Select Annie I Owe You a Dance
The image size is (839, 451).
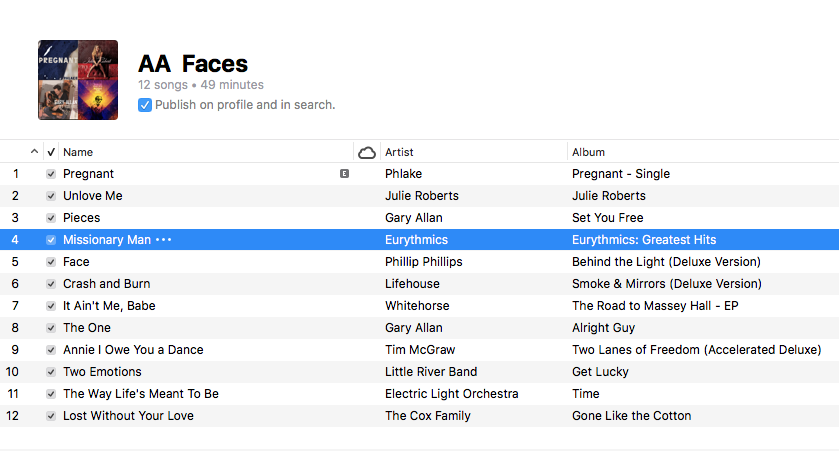click(420, 349)
